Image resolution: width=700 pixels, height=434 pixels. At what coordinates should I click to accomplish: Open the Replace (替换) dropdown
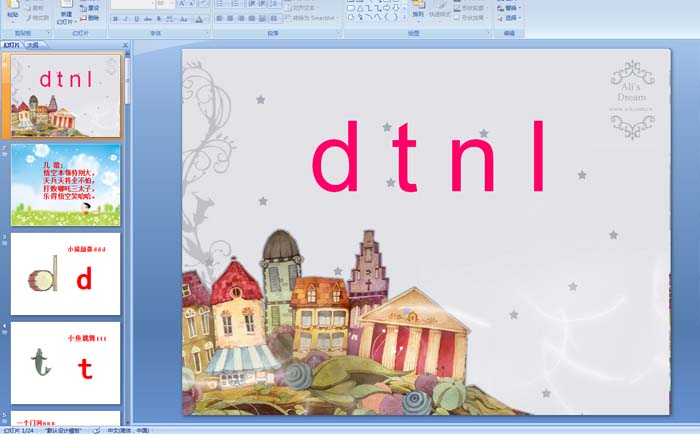point(509,8)
